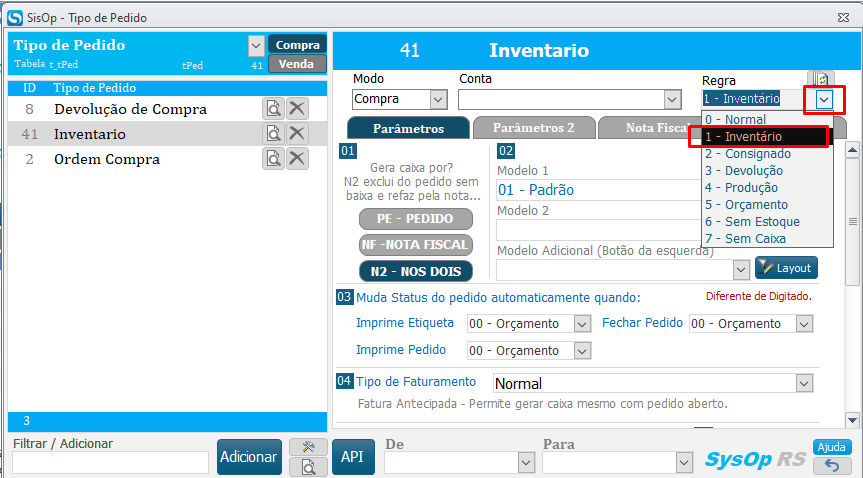The image size is (863, 478).
Task: Delete the Ordem Compra row
Action: point(297,158)
